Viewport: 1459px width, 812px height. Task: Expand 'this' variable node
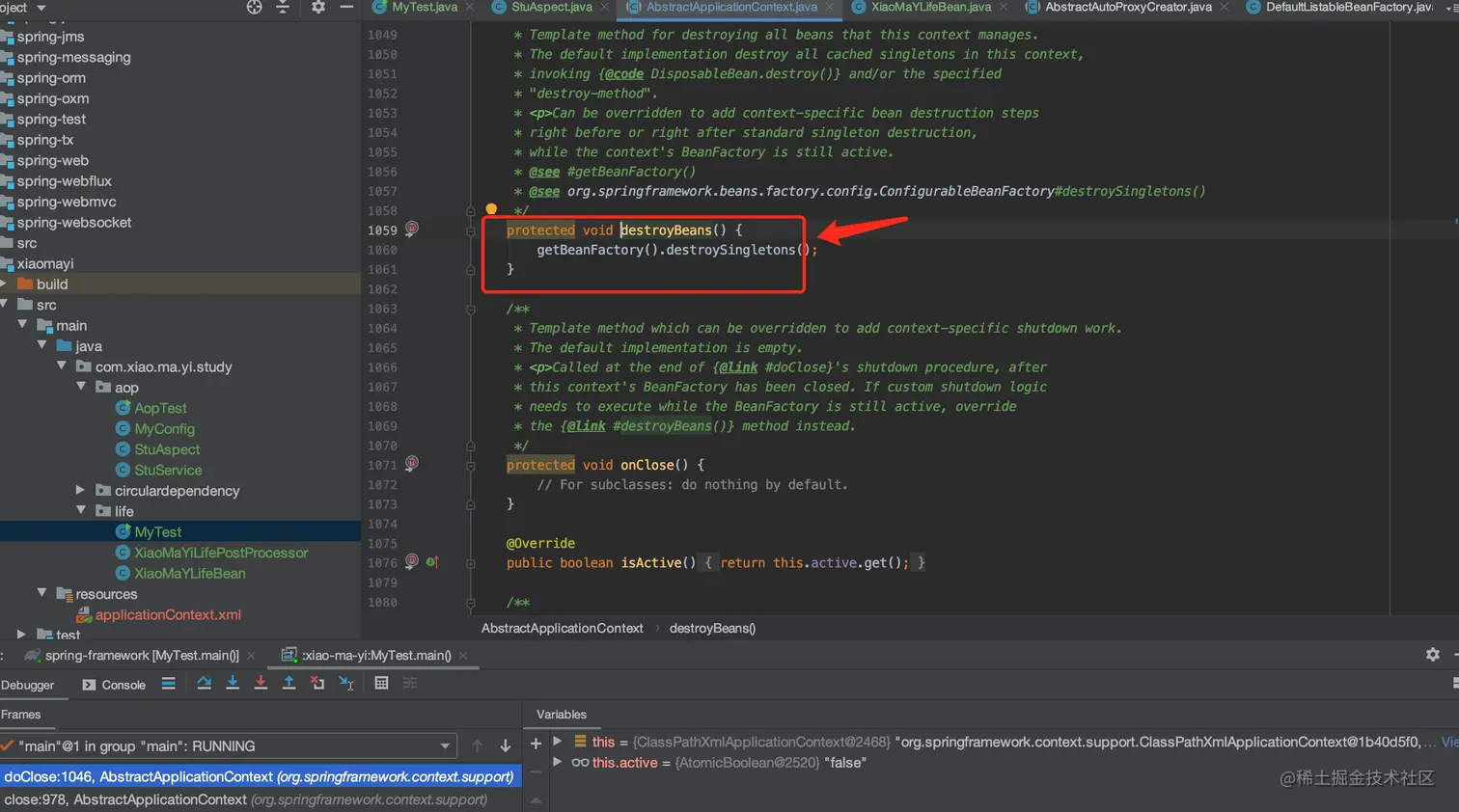(558, 742)
